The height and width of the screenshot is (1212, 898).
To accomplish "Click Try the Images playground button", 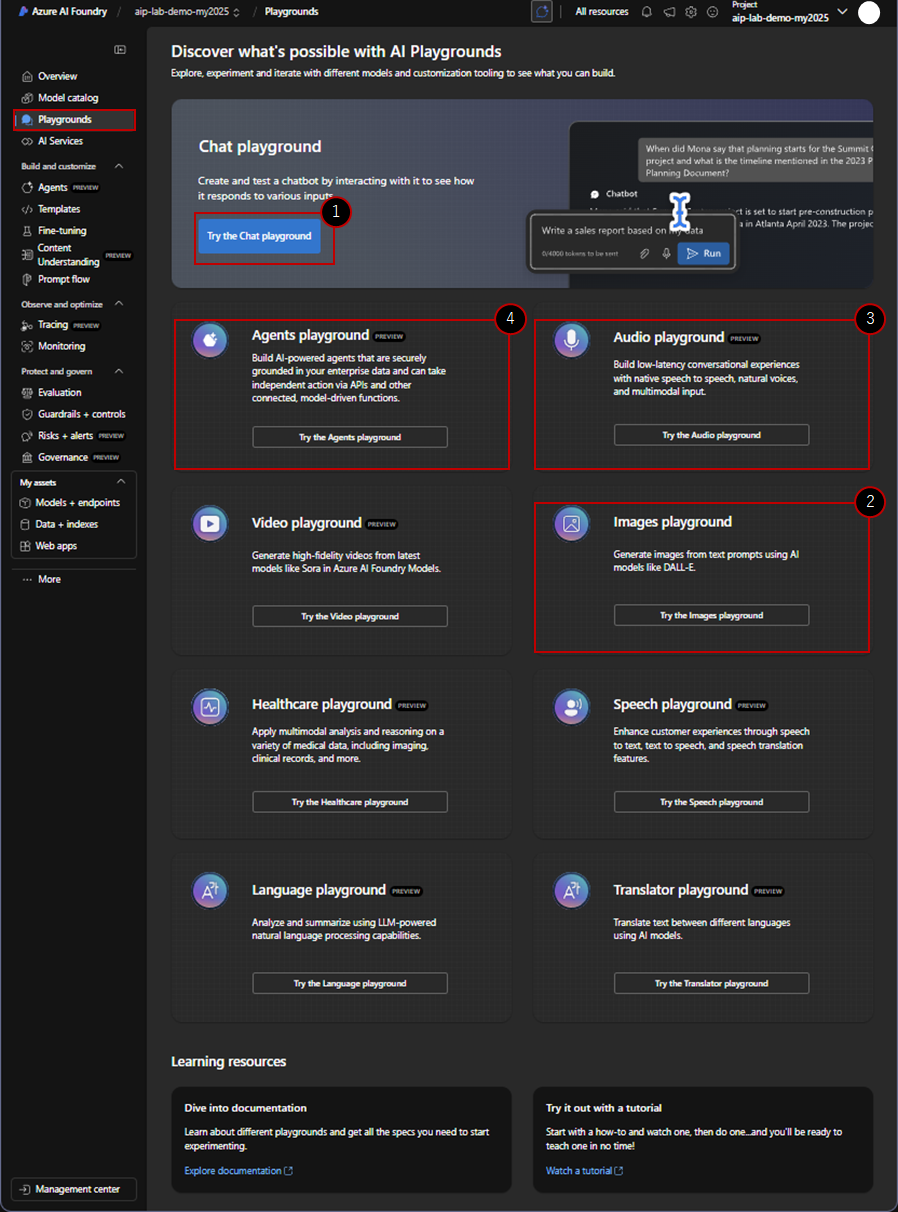I will 711,615.
